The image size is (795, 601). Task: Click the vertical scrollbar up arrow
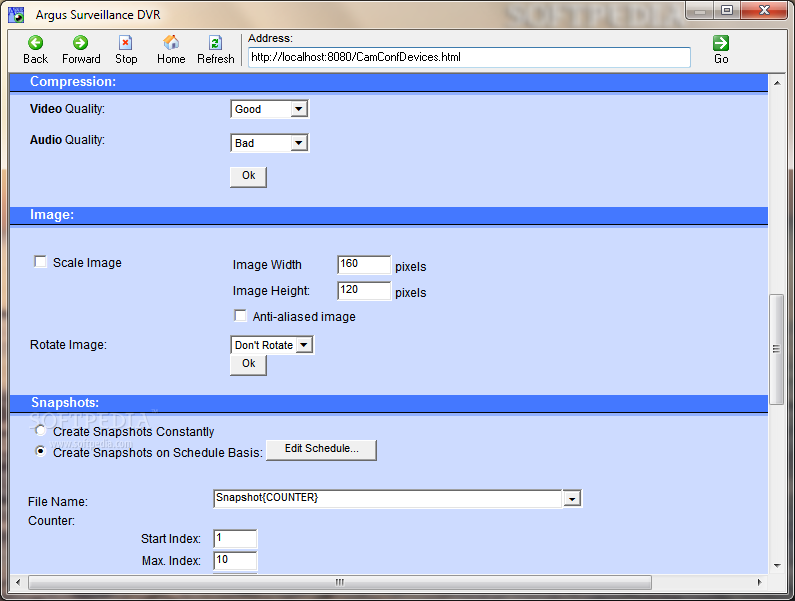click(777, 83)
